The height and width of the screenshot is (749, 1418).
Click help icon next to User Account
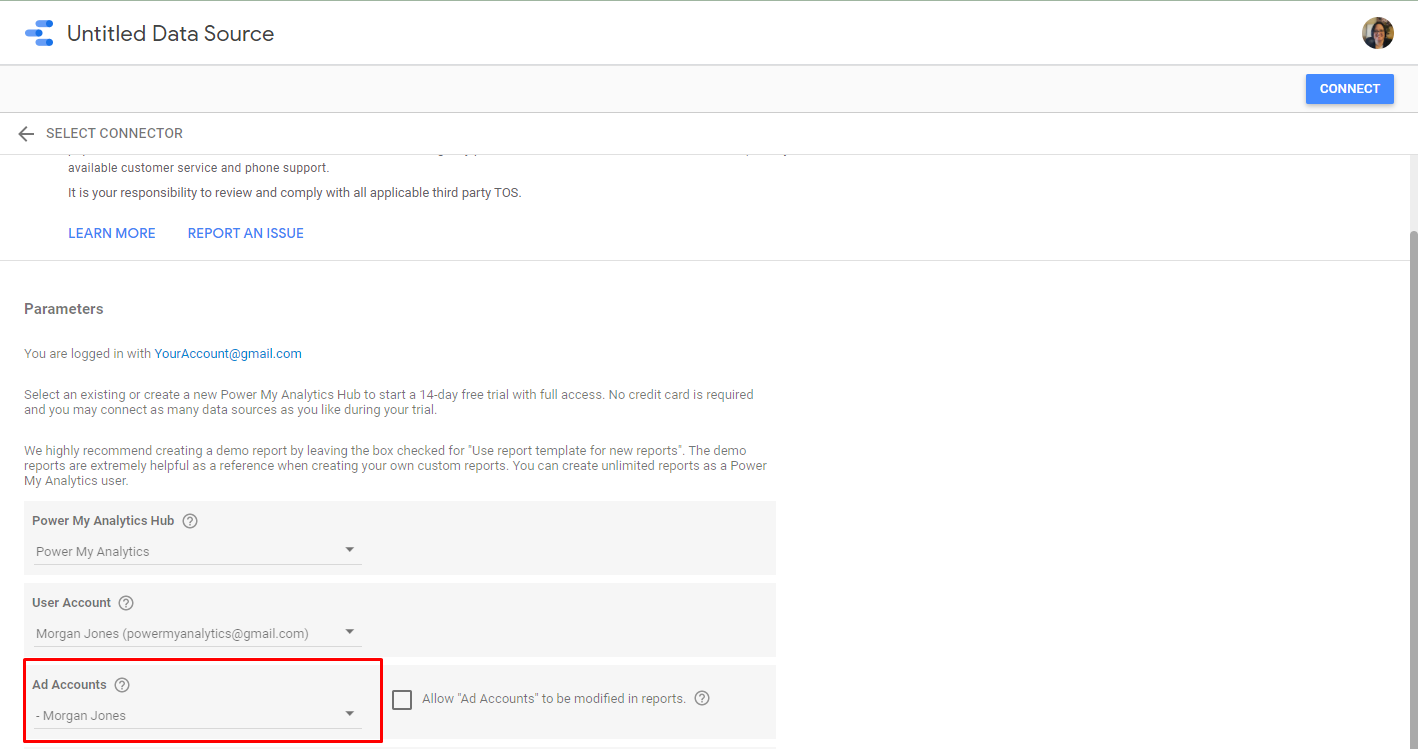click(126, 603)
